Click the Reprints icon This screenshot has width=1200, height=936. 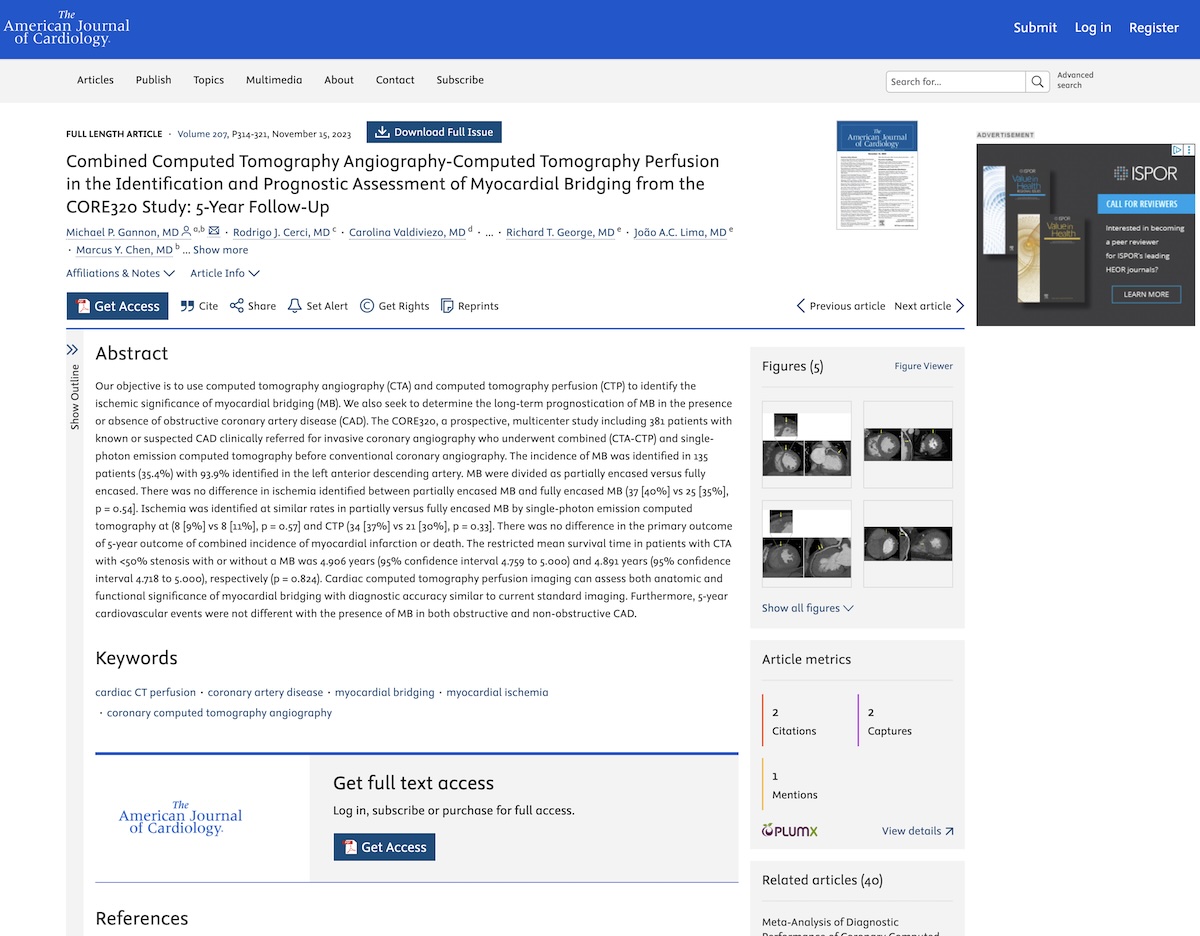[447, 306]
